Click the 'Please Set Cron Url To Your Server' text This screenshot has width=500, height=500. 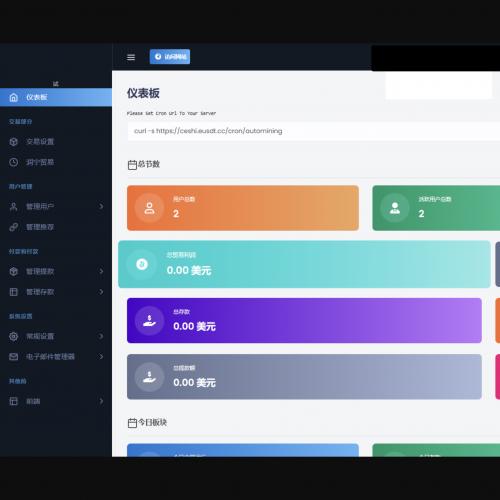[x=171, y=113]
